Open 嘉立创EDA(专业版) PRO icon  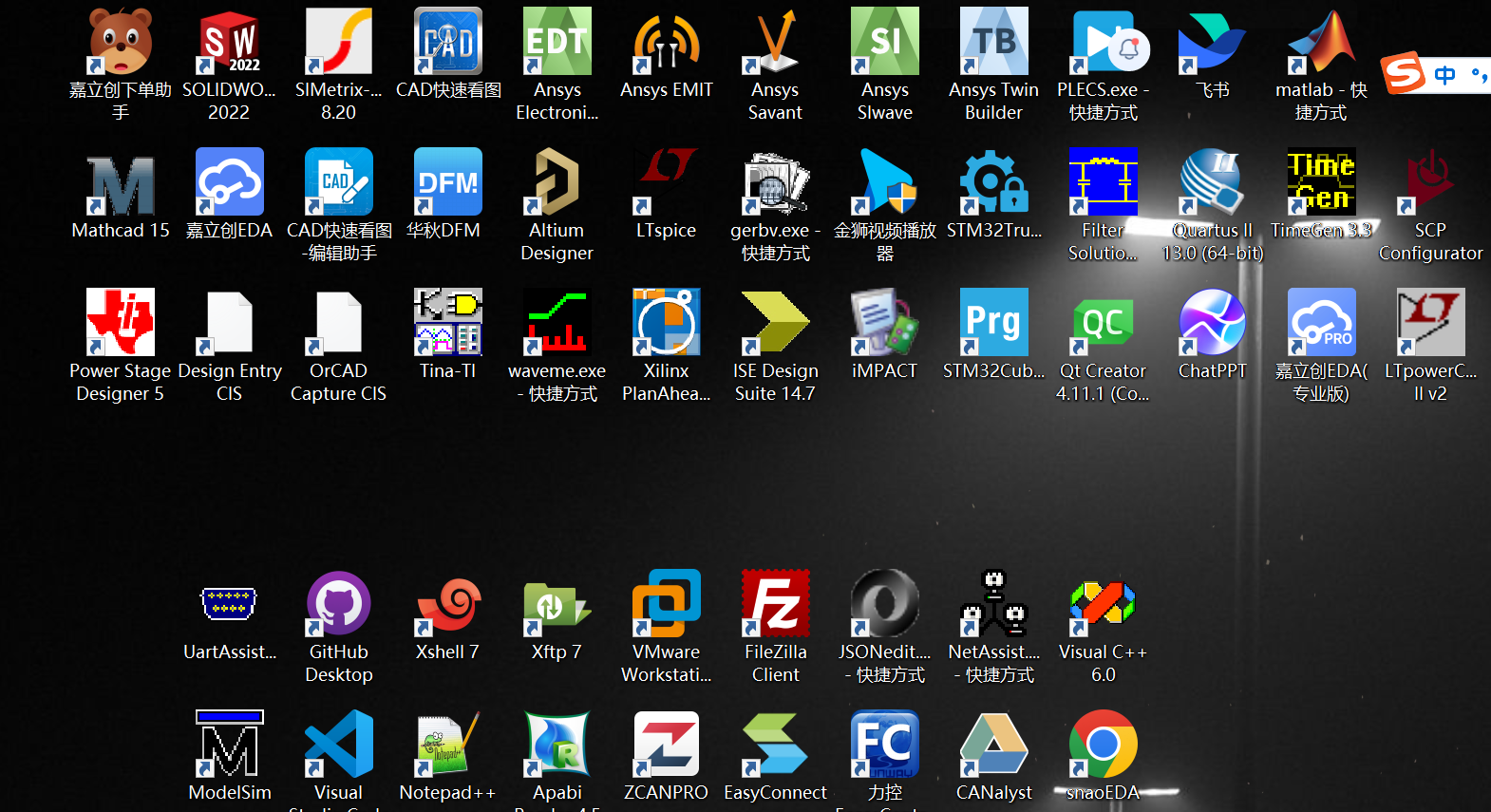[x=1321, y=323]
